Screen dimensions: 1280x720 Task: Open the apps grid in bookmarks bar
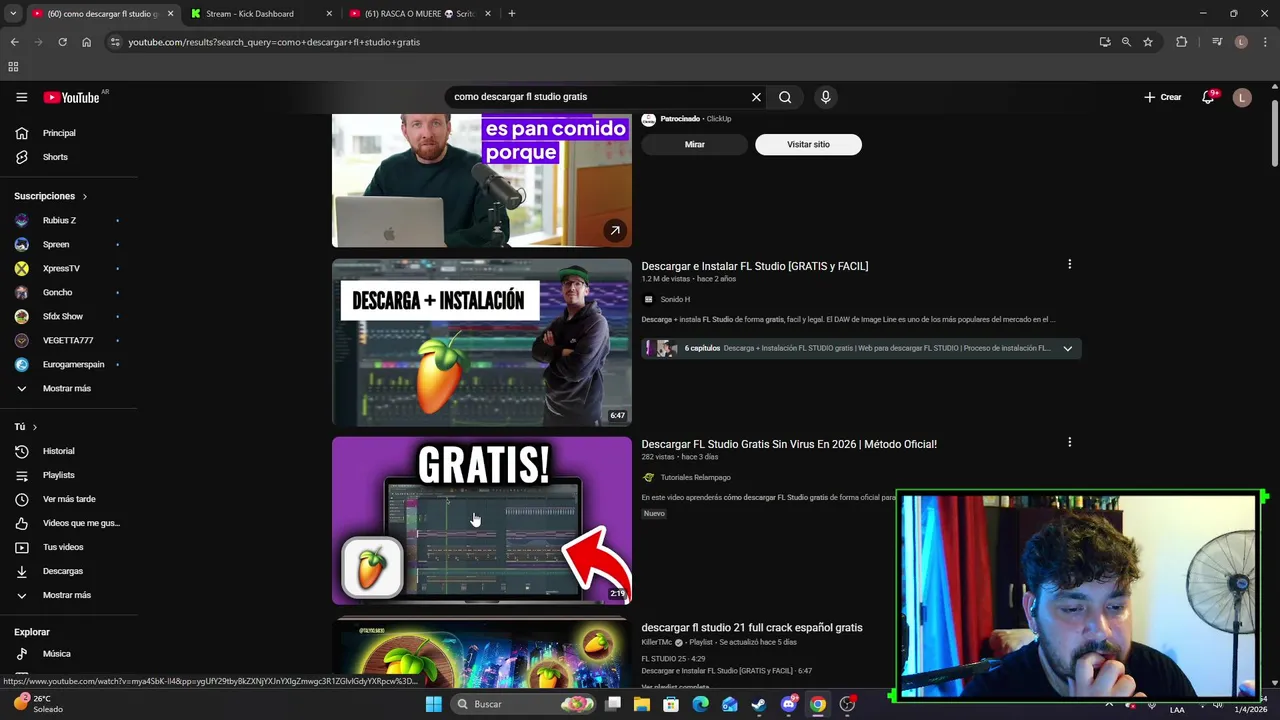(x=13, y=67)
